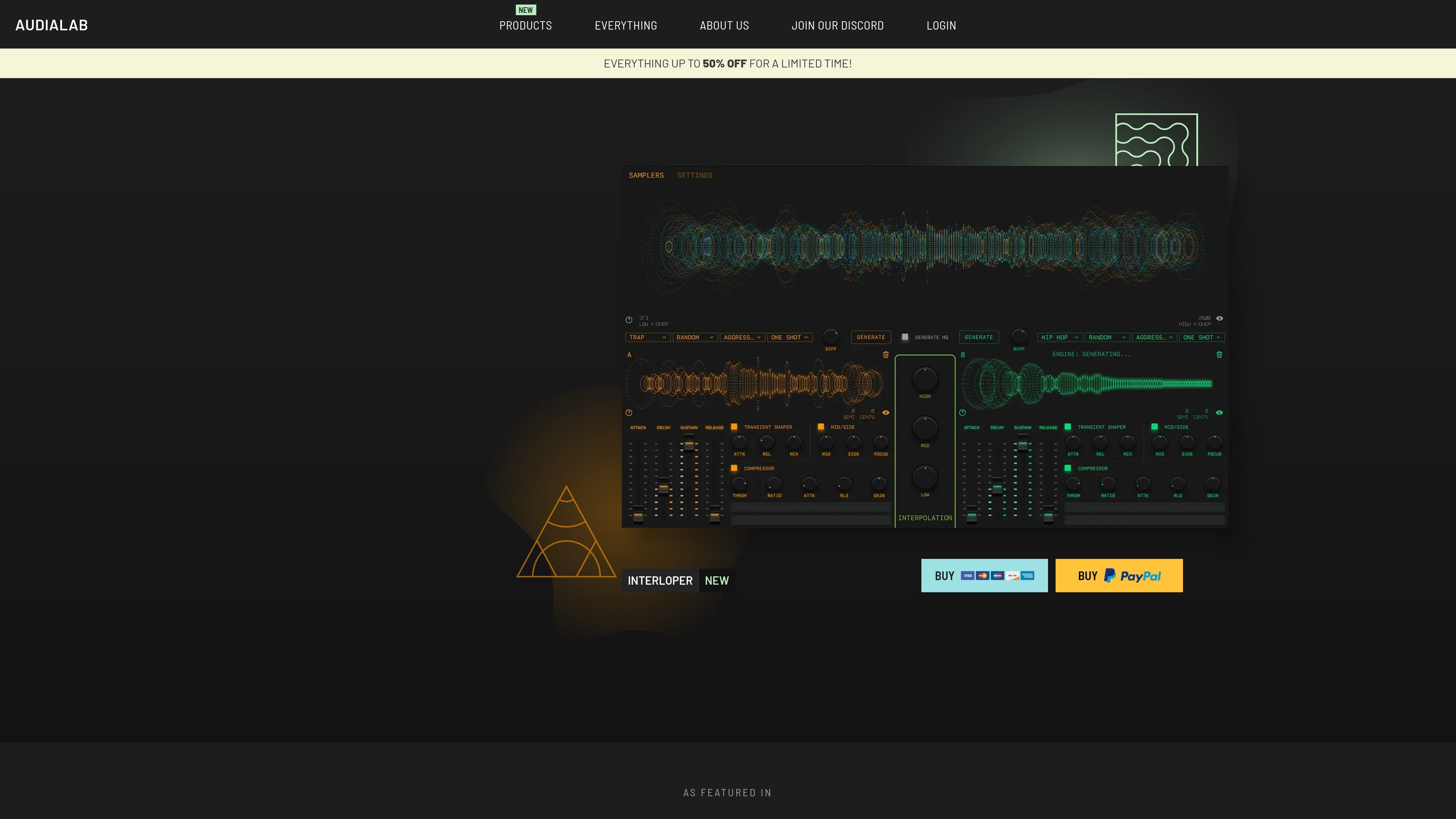Viewport: 1456px width, 819px height.
Task: Buy with PayPal
Action: [1119, 576]
